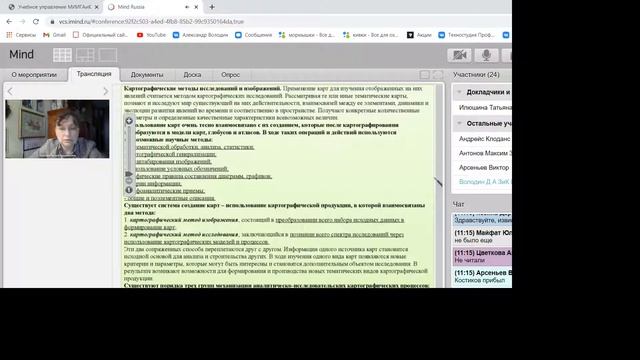The width and height of the screenshot is (640, 360).
Task: Open a new browser tab
Action: (212, 7)
